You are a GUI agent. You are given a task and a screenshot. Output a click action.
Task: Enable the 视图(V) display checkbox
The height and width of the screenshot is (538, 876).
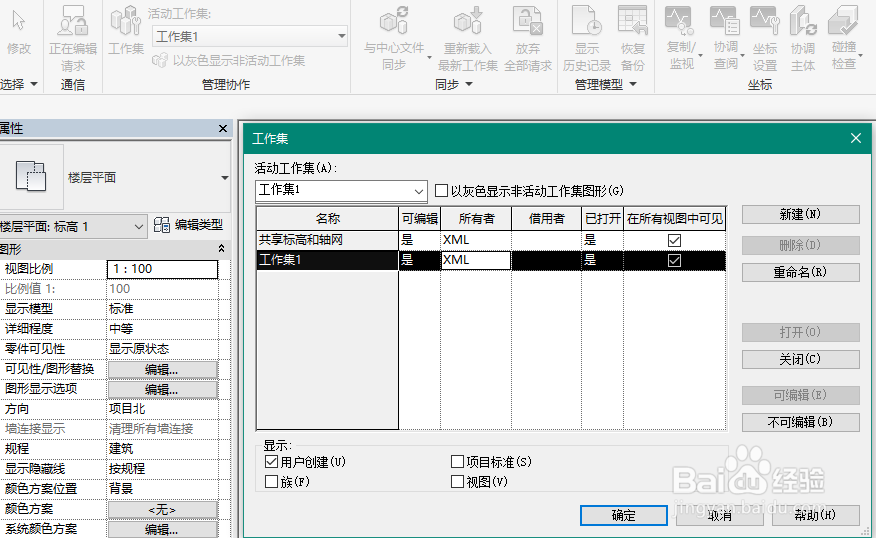point(458,482)
